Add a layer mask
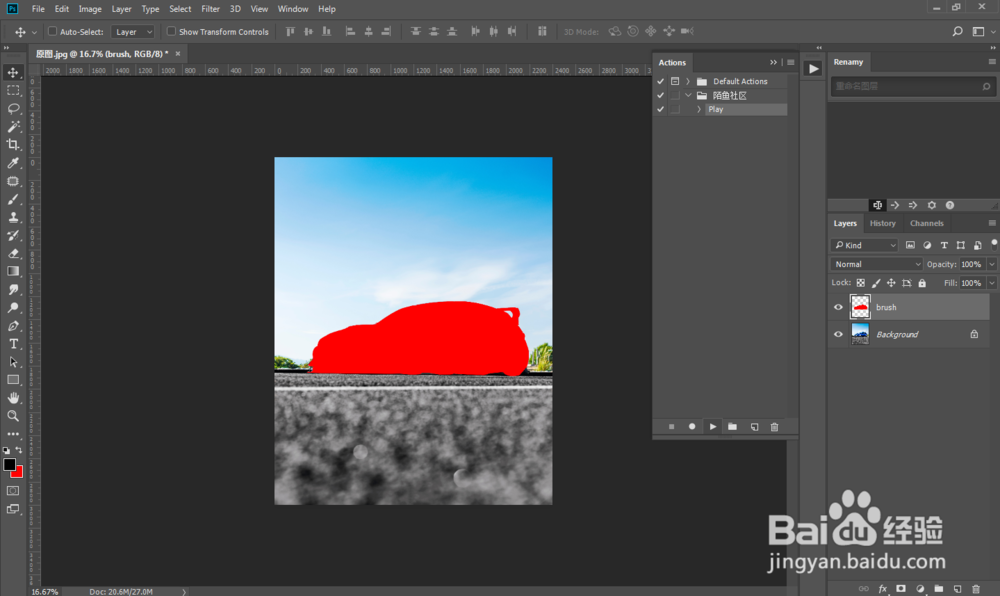Image resolution: width=1000 pixels, height=596 pixels. click(x=901, y=589)
